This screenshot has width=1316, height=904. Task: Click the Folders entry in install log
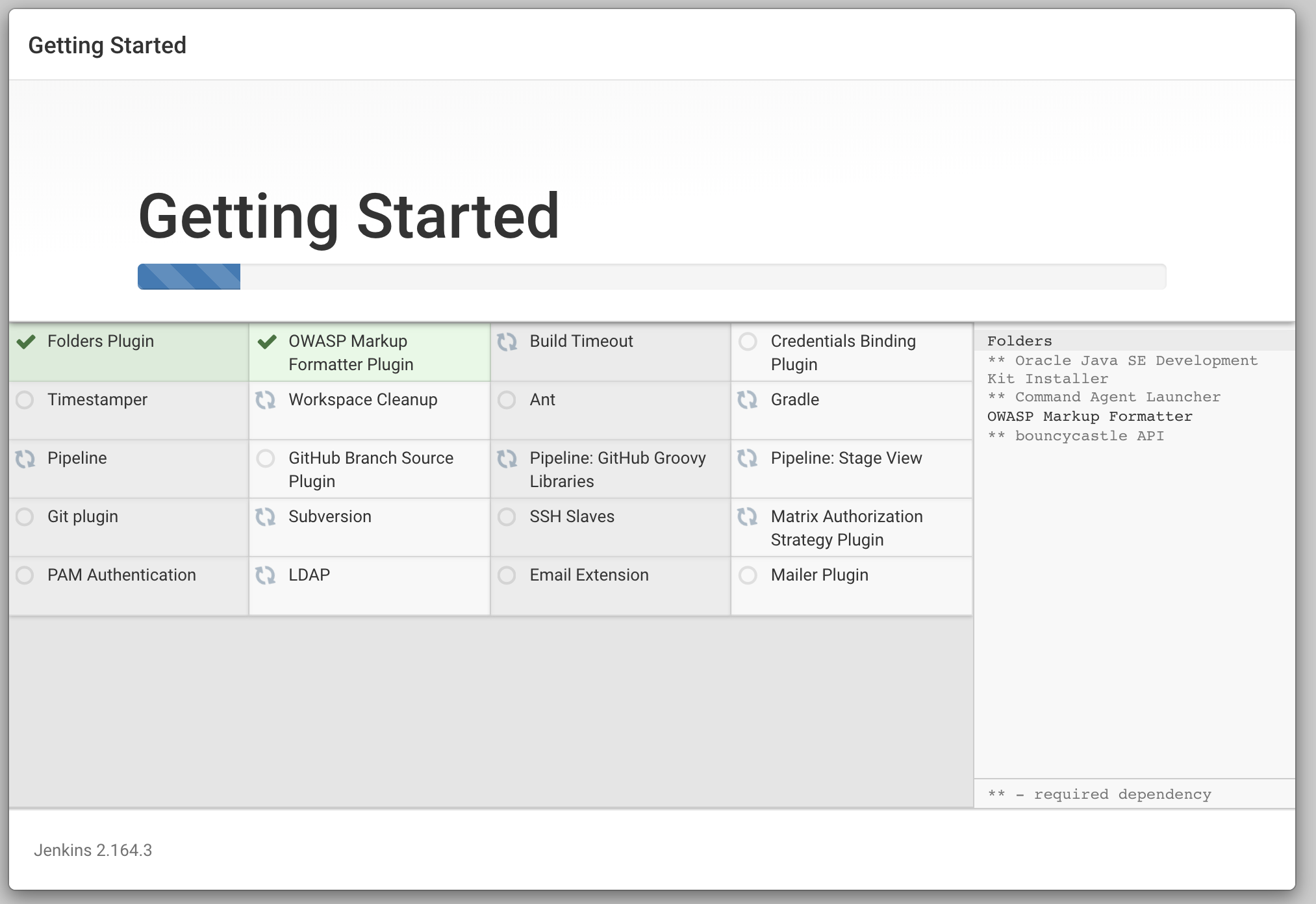click(1019, 341)
